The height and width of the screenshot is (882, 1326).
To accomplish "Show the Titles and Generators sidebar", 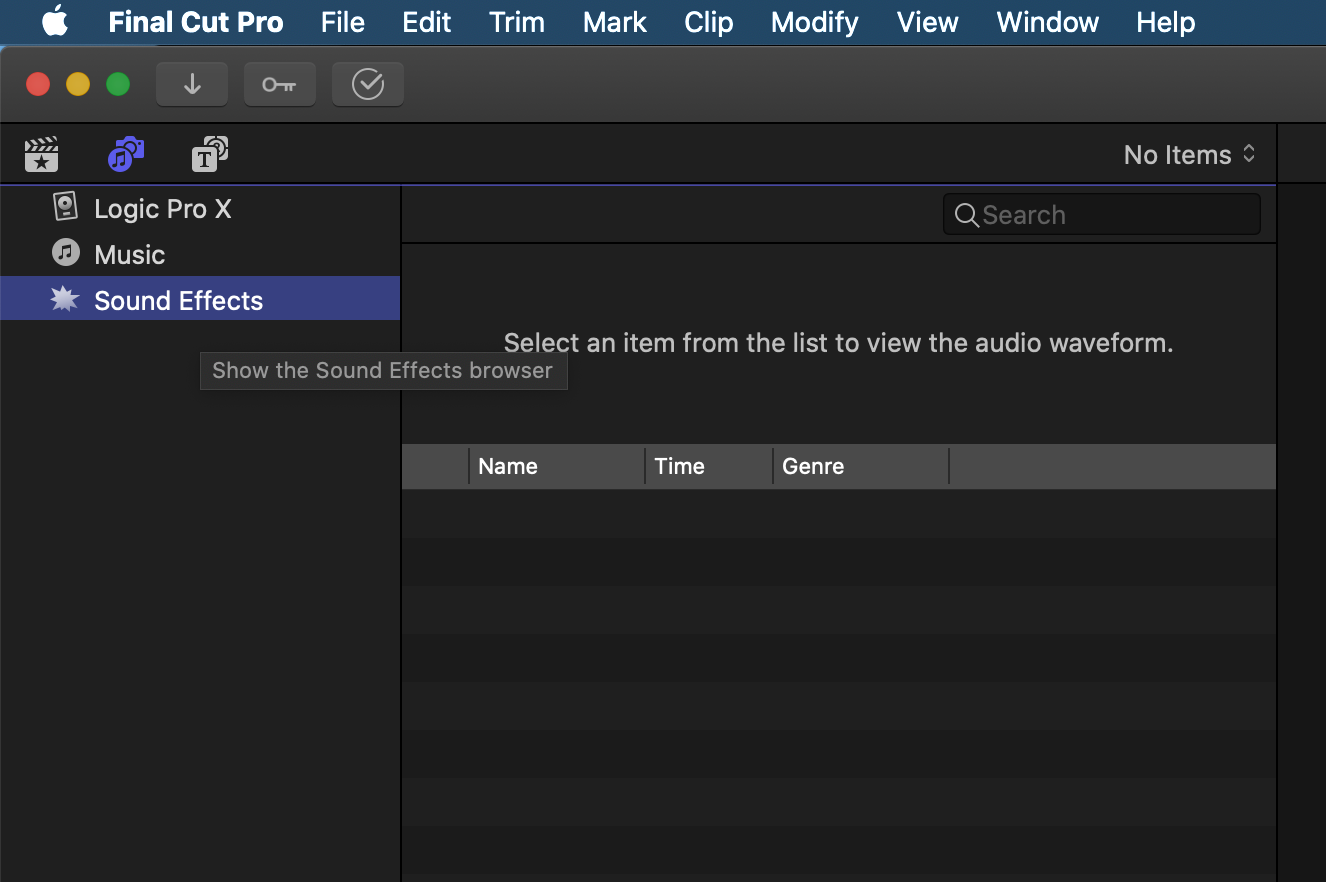I will click(210, 155).
